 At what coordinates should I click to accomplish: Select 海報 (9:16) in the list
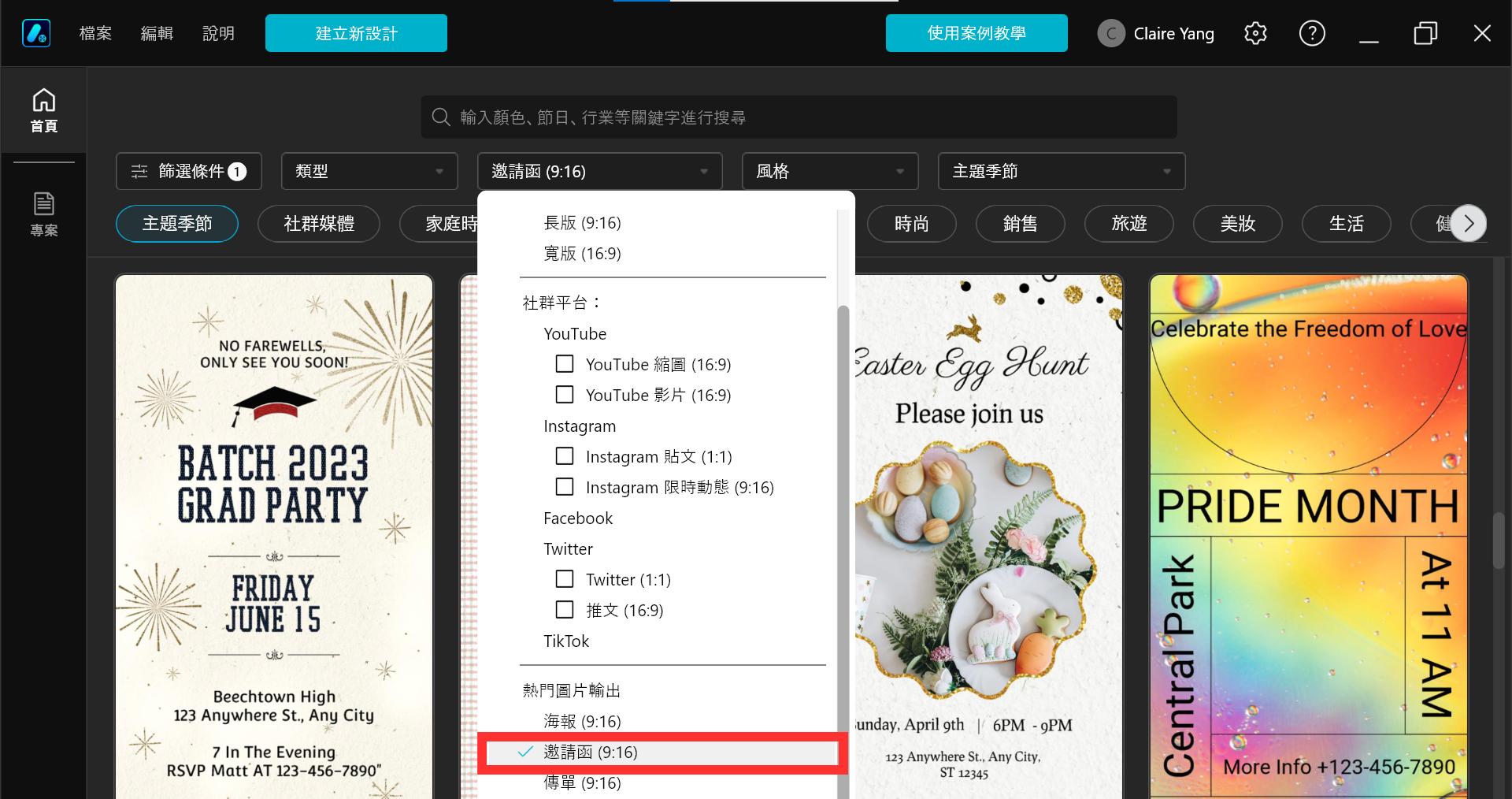(583, 721)
